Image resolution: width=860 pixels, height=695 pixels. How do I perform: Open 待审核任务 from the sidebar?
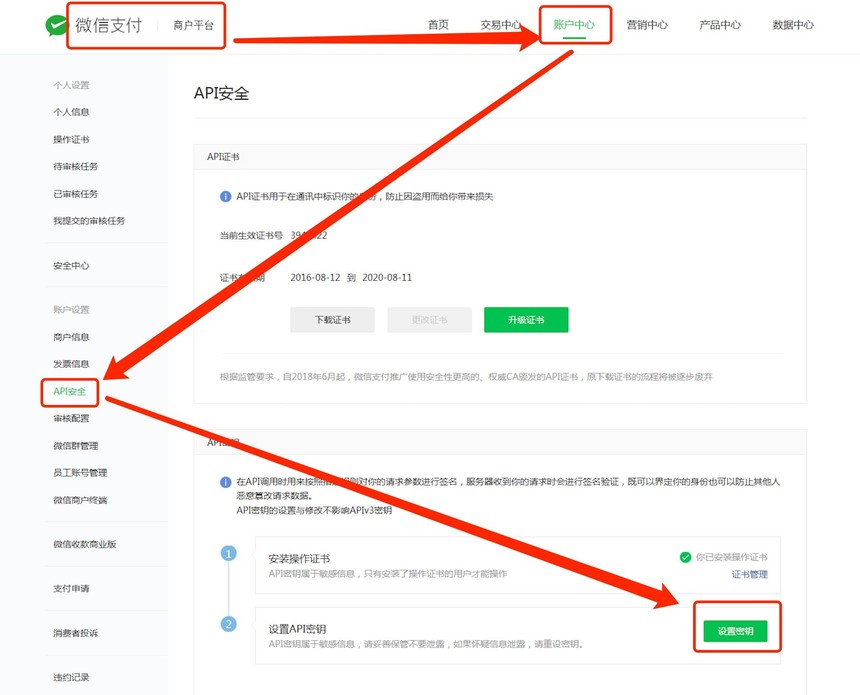[76, 166]
